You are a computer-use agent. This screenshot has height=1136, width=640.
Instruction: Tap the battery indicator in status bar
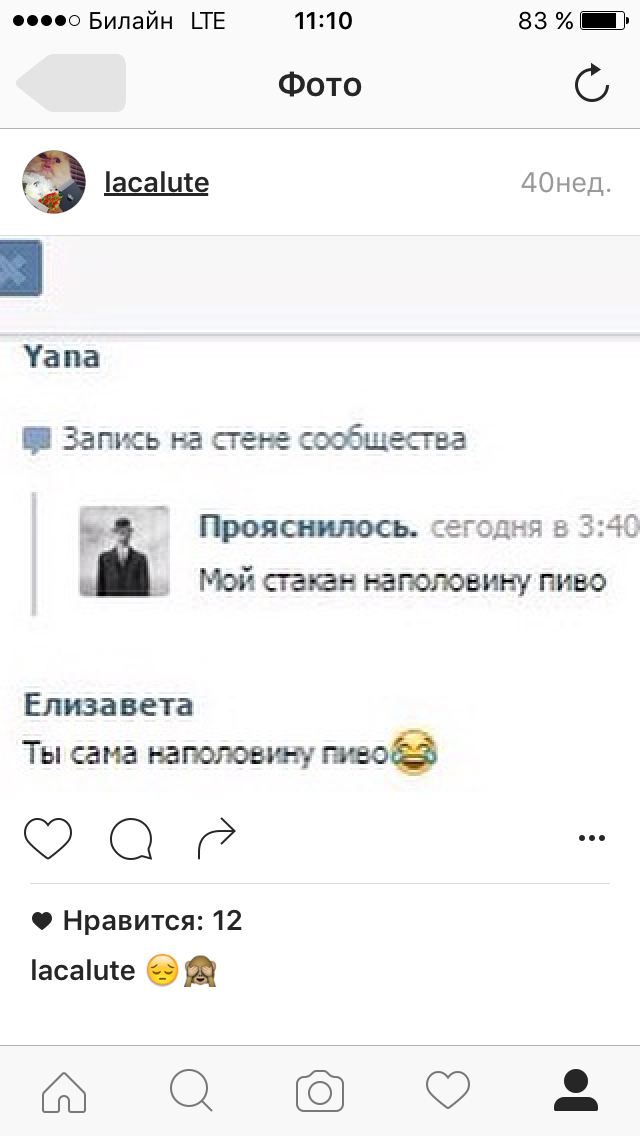604,21
